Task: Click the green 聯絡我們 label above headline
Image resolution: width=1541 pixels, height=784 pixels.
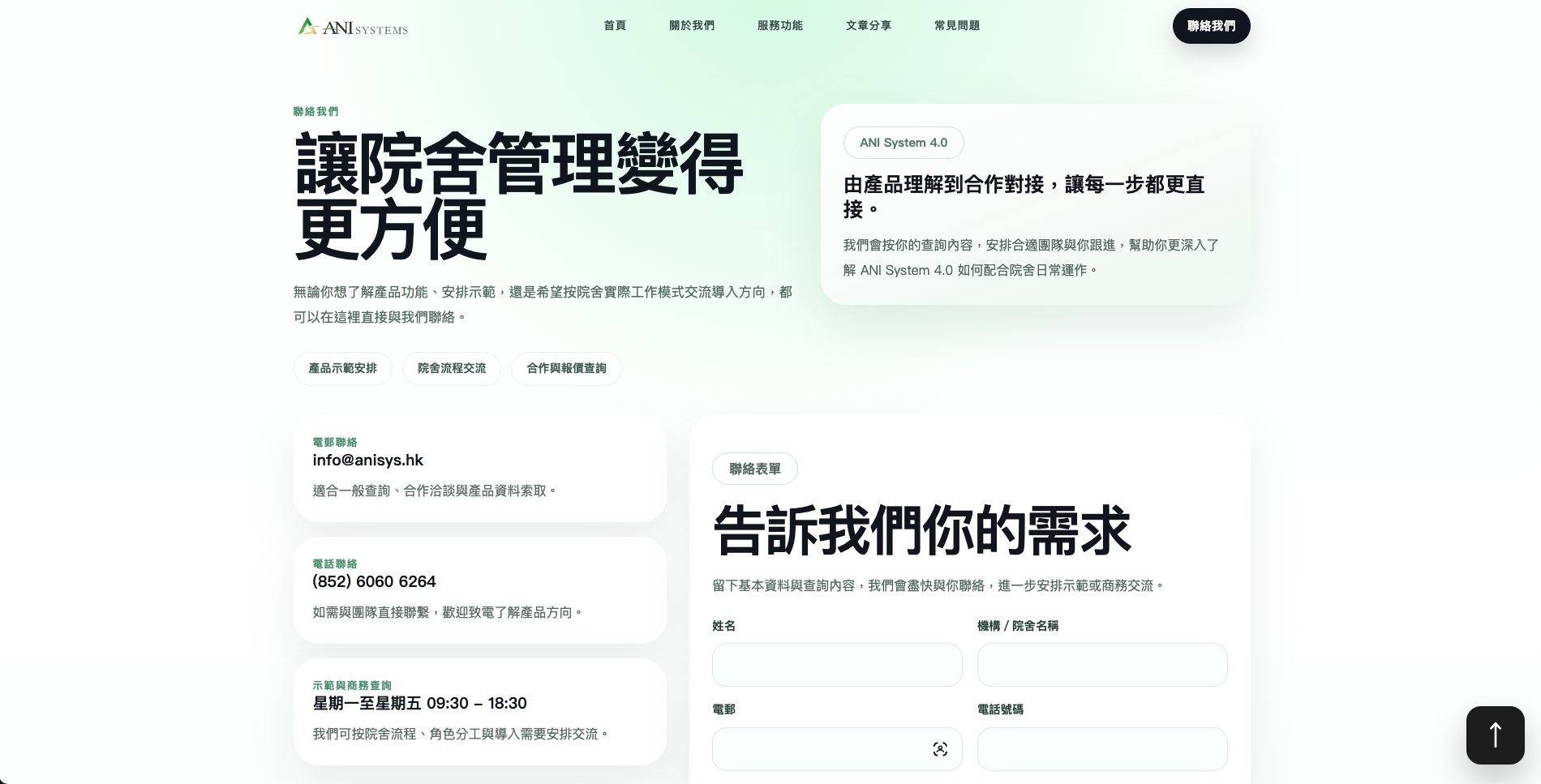Action: (316, 111)
